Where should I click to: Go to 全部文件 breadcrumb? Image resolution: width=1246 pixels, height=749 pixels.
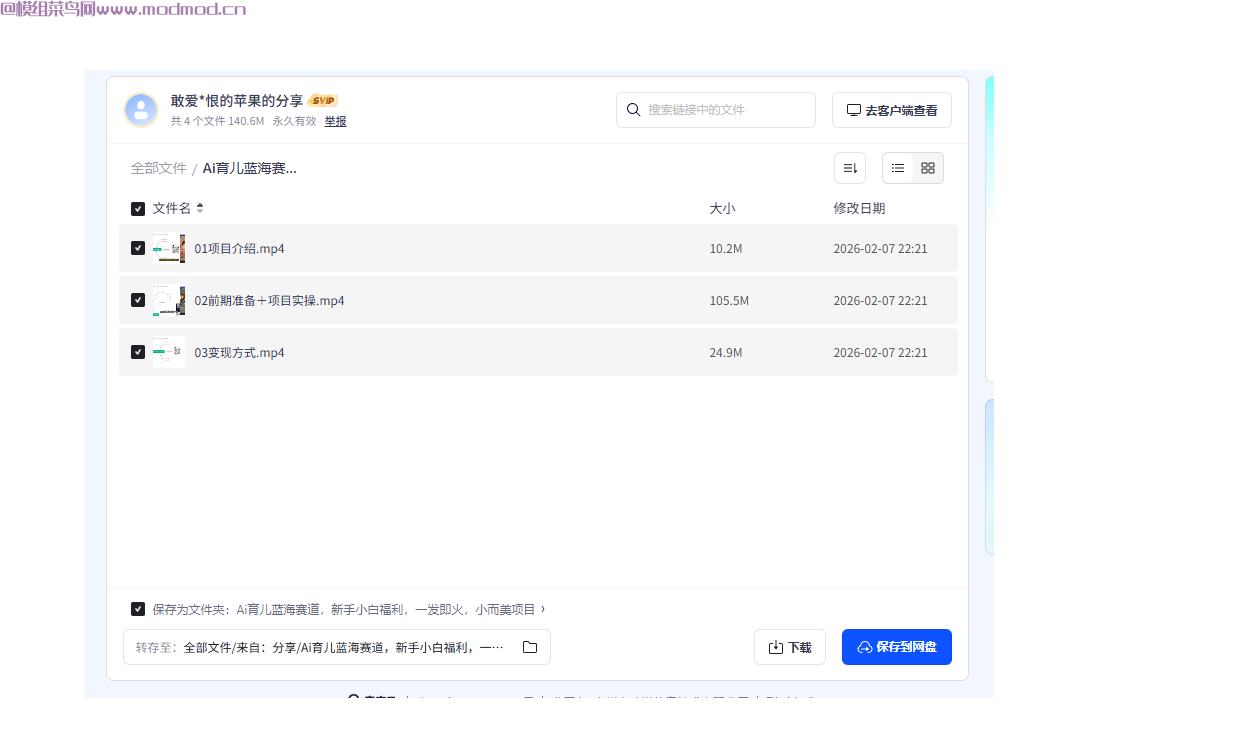coord(159,168)
